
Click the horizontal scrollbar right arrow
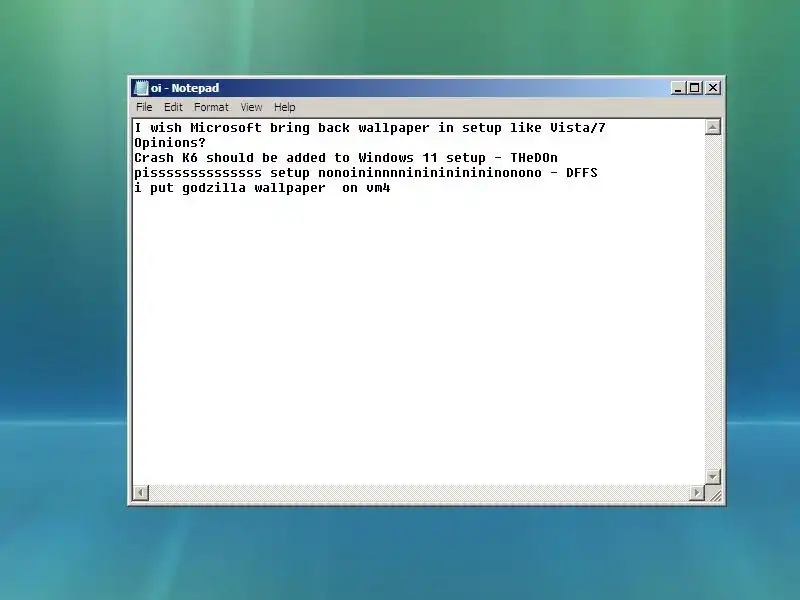click(697, 493)
